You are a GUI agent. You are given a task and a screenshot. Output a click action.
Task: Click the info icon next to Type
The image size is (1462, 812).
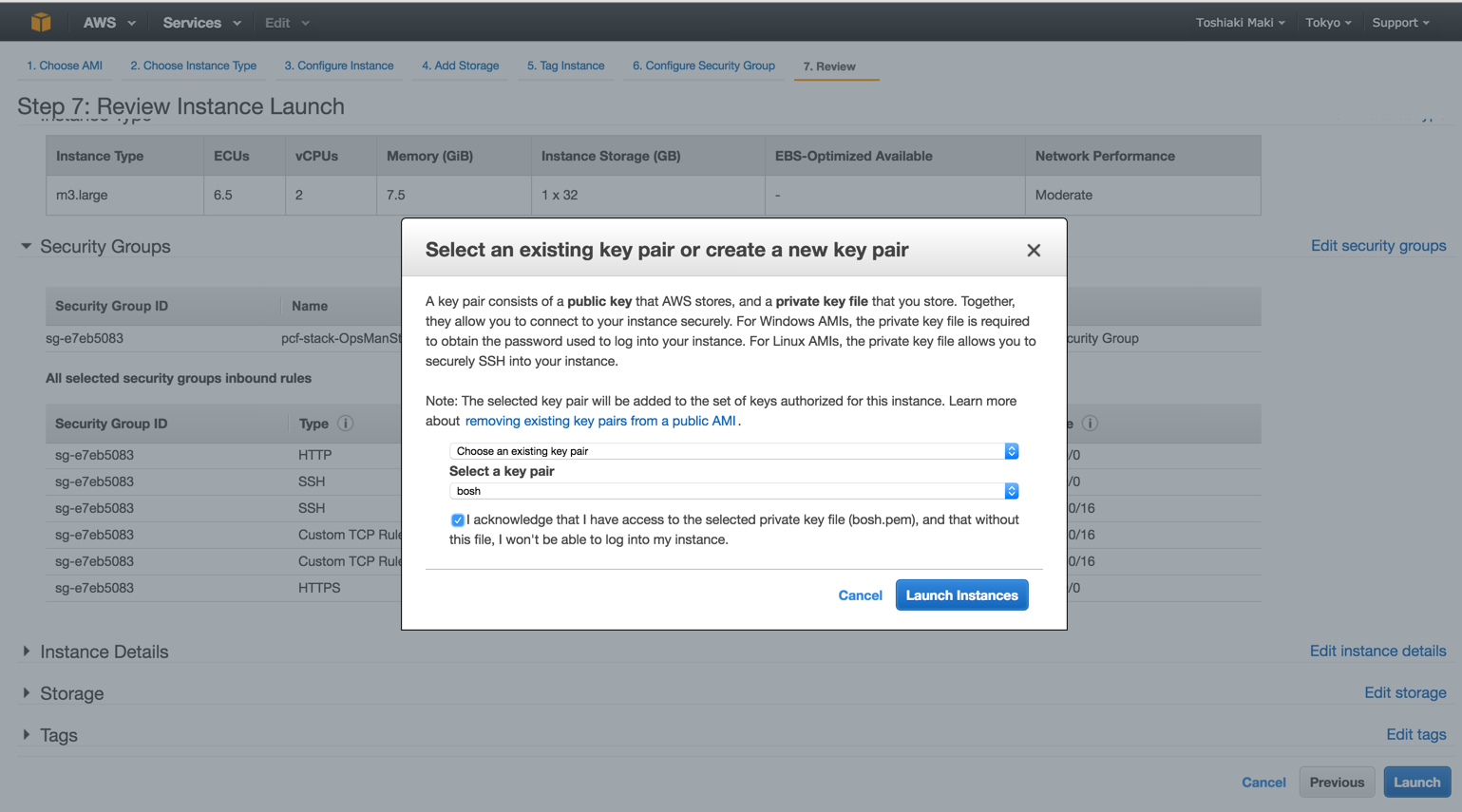pyautogui.click(x=346, y=424)
